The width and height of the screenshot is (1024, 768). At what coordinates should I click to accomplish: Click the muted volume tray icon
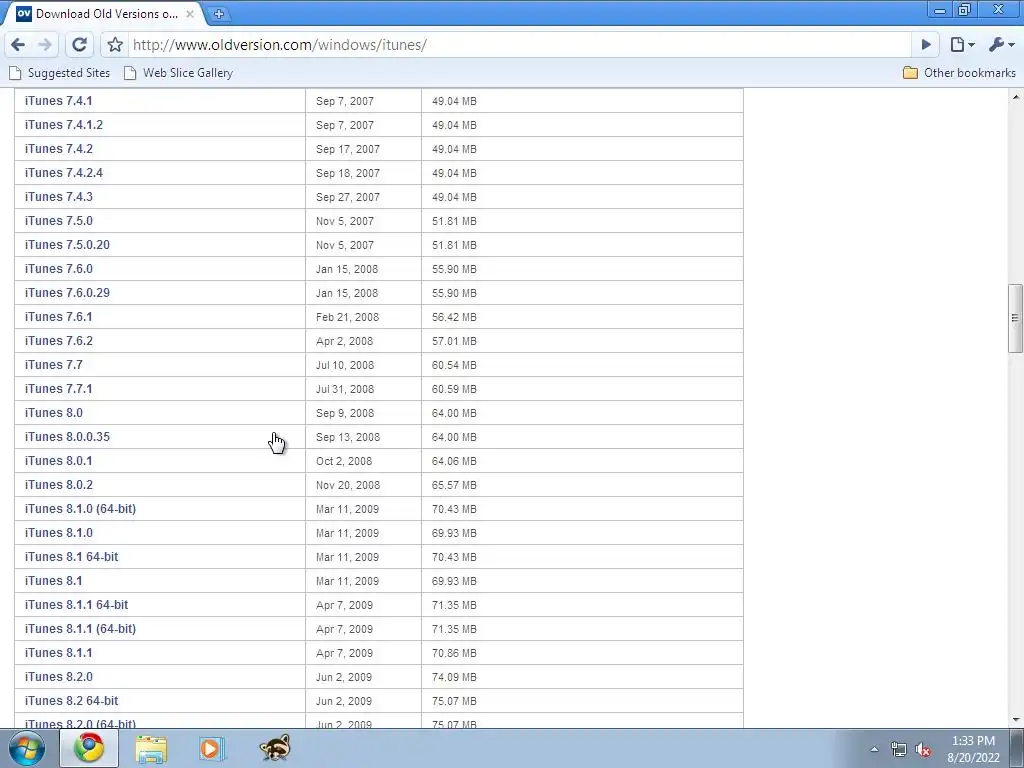pos(923,750)
